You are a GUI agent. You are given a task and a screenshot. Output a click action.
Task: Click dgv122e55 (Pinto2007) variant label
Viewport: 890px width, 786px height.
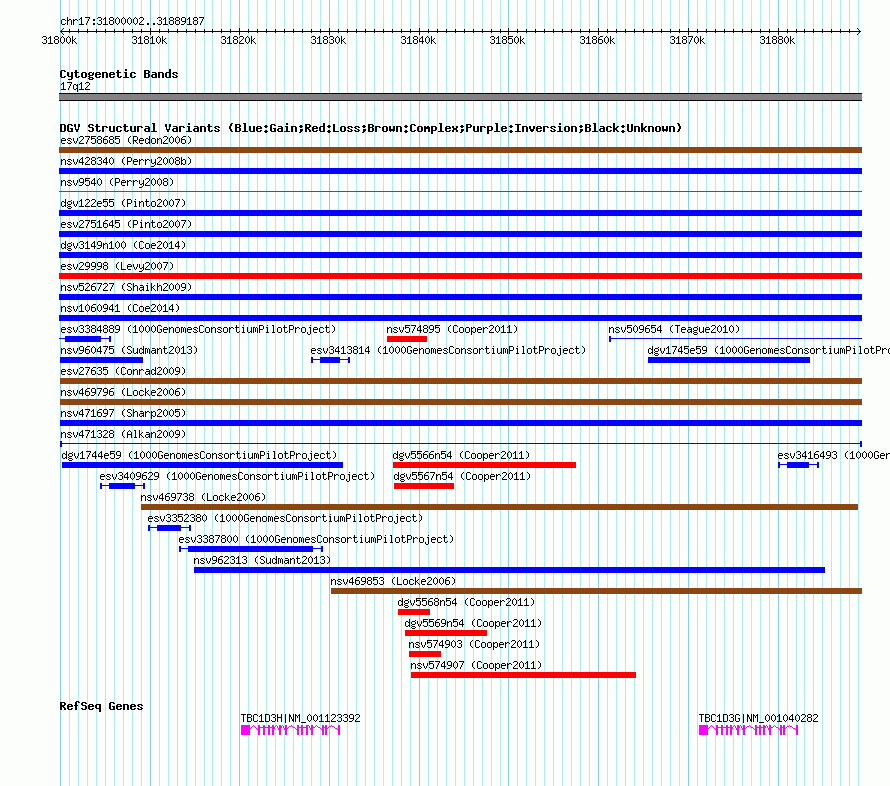click(x=123, y=203)
